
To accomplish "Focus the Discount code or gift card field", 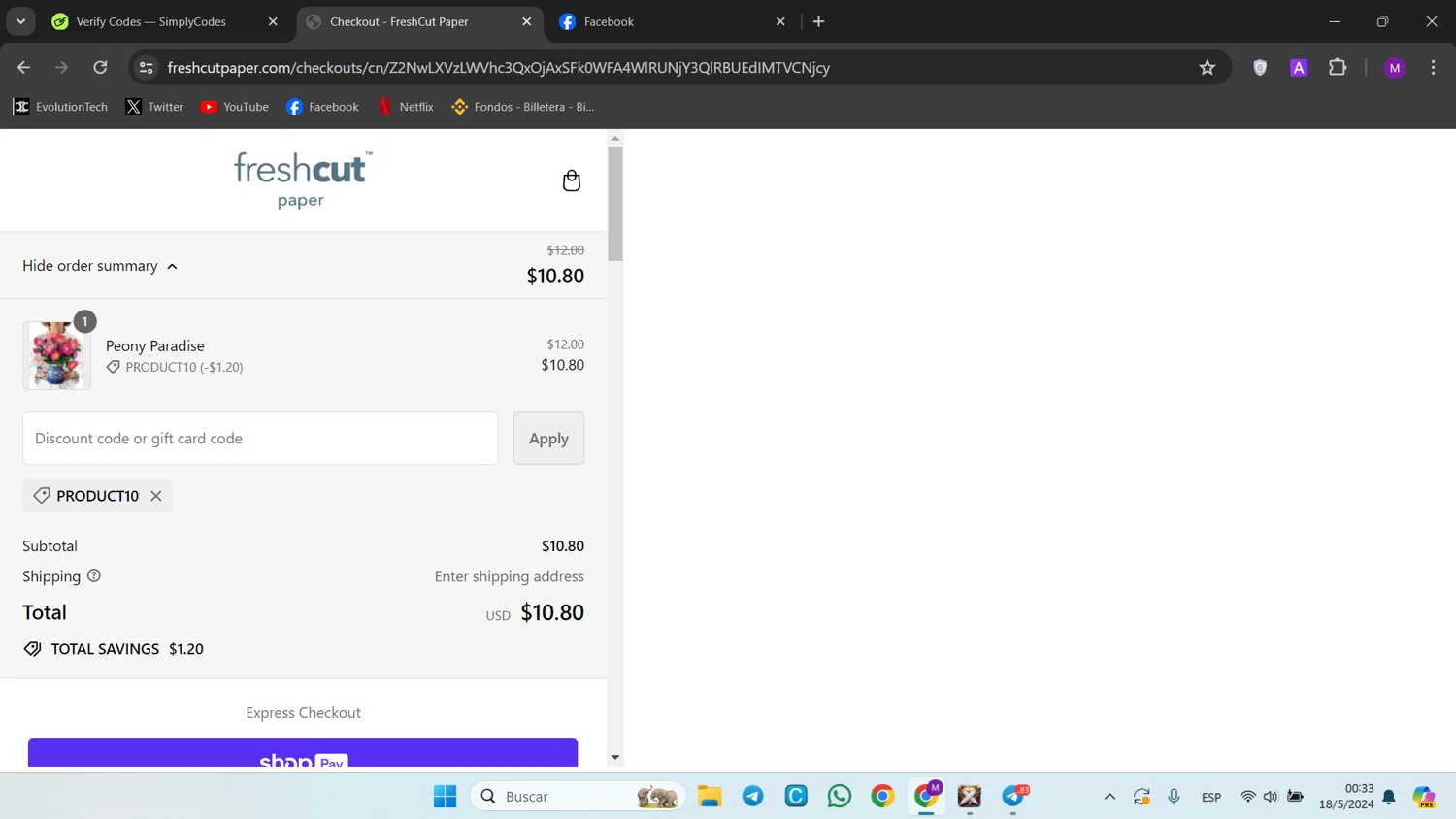I will point(260,438).
